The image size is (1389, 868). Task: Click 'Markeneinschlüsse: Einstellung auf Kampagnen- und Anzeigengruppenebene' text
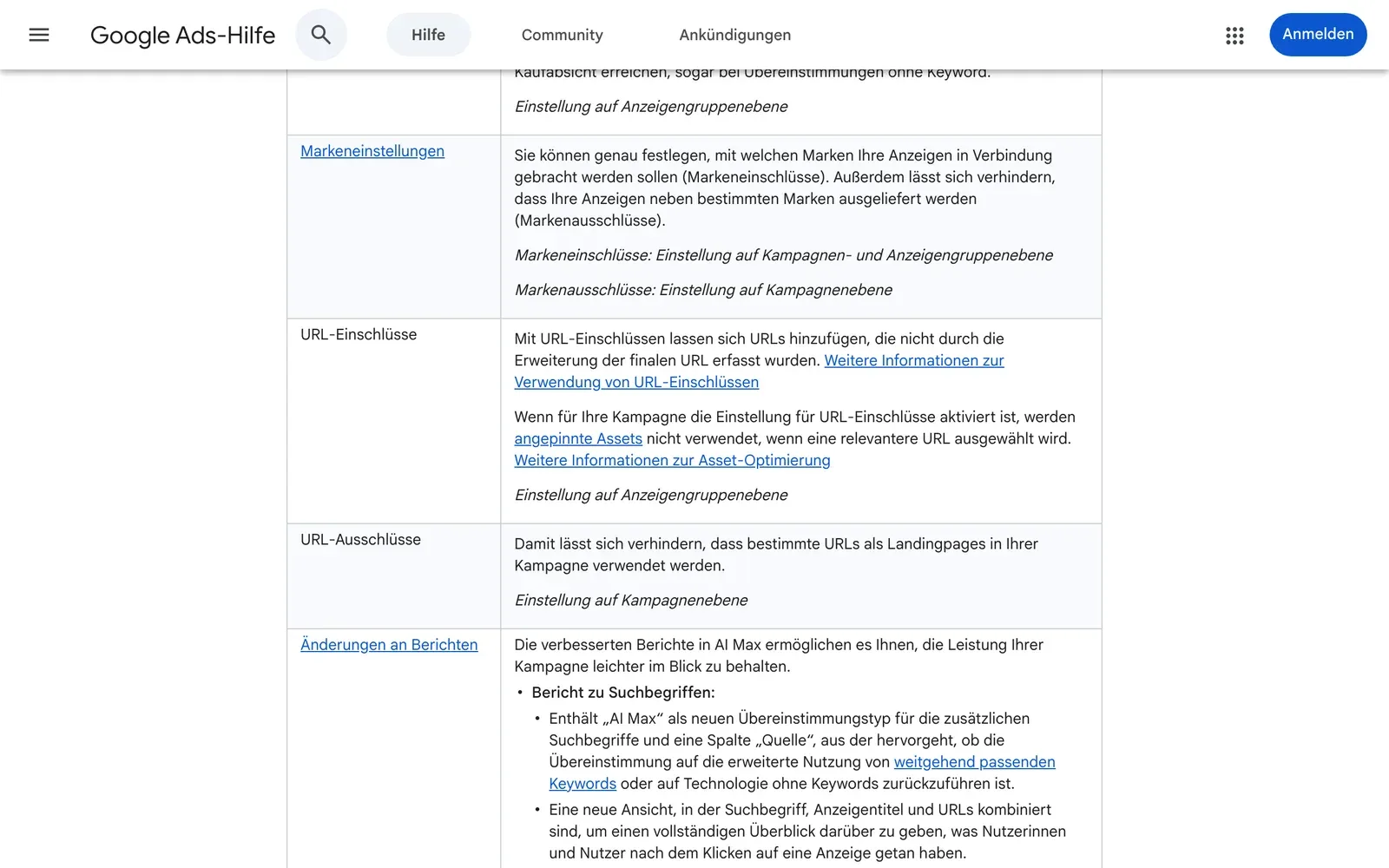[783, 255]
